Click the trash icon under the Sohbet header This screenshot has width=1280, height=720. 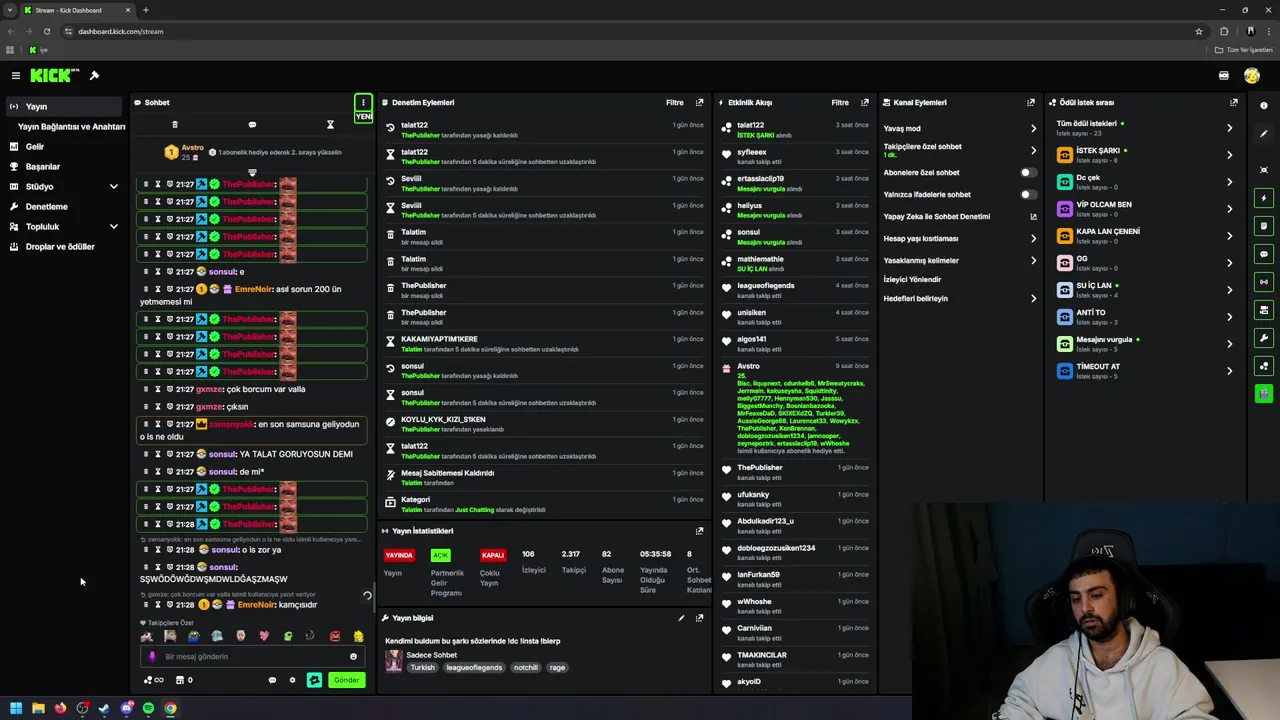(175, 125)
